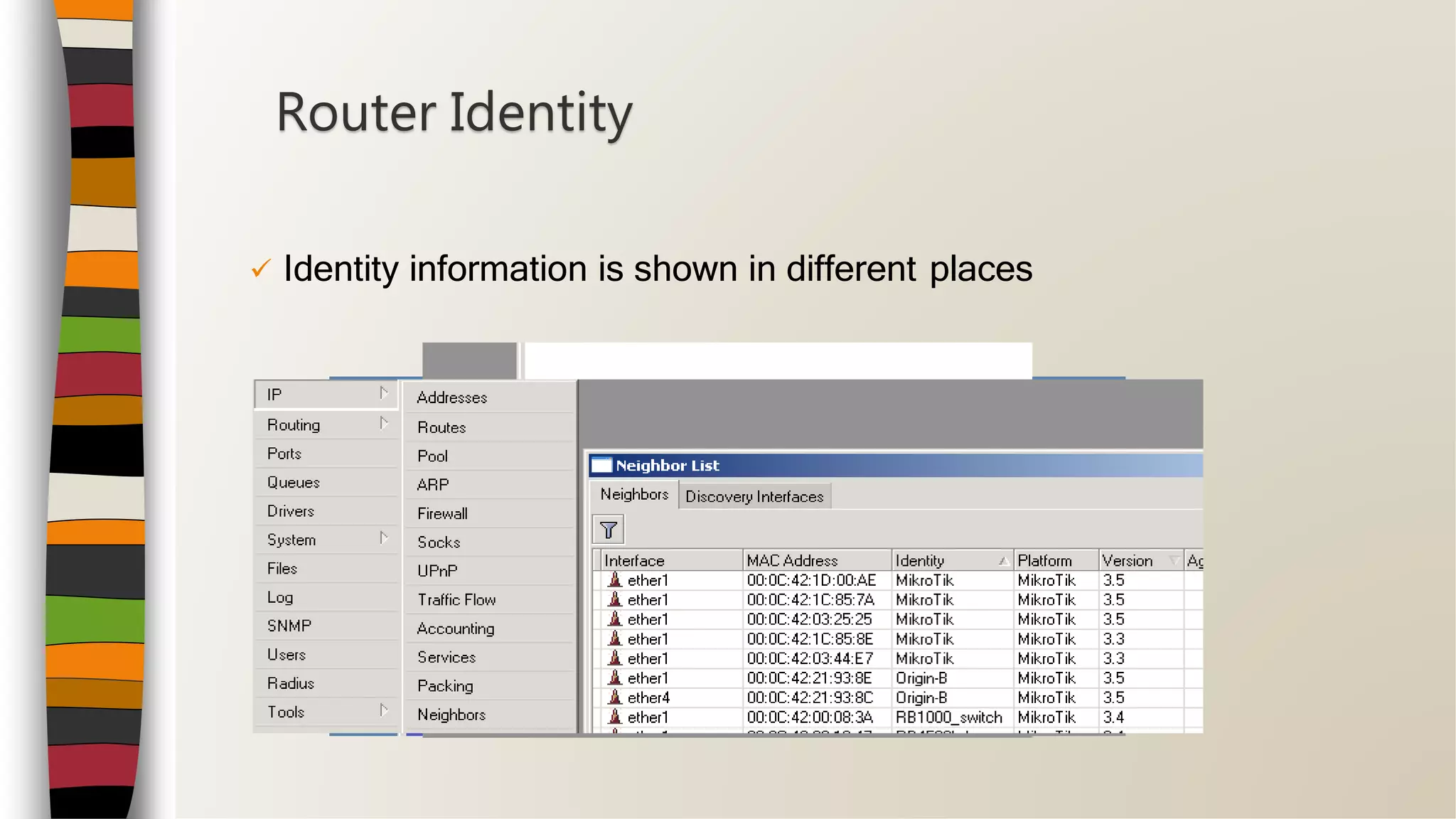1456x819 pixels.
Task: Choose Routes in the IP submenu
Action: [x=489, y=427]
